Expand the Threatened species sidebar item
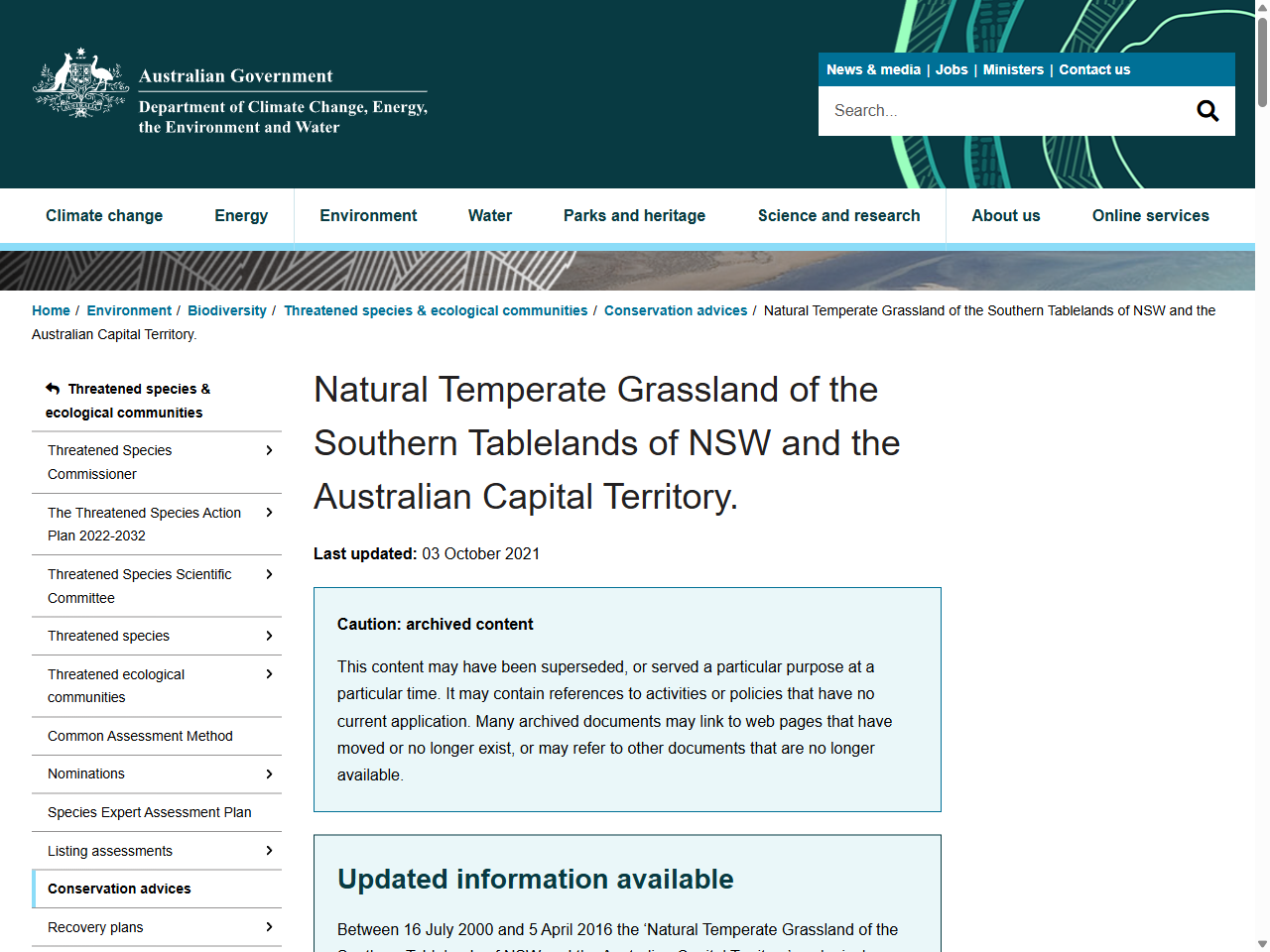Image resolution: width=1270 pixels, height=952 pixels. pyautogui.click(x=269, y=636)
